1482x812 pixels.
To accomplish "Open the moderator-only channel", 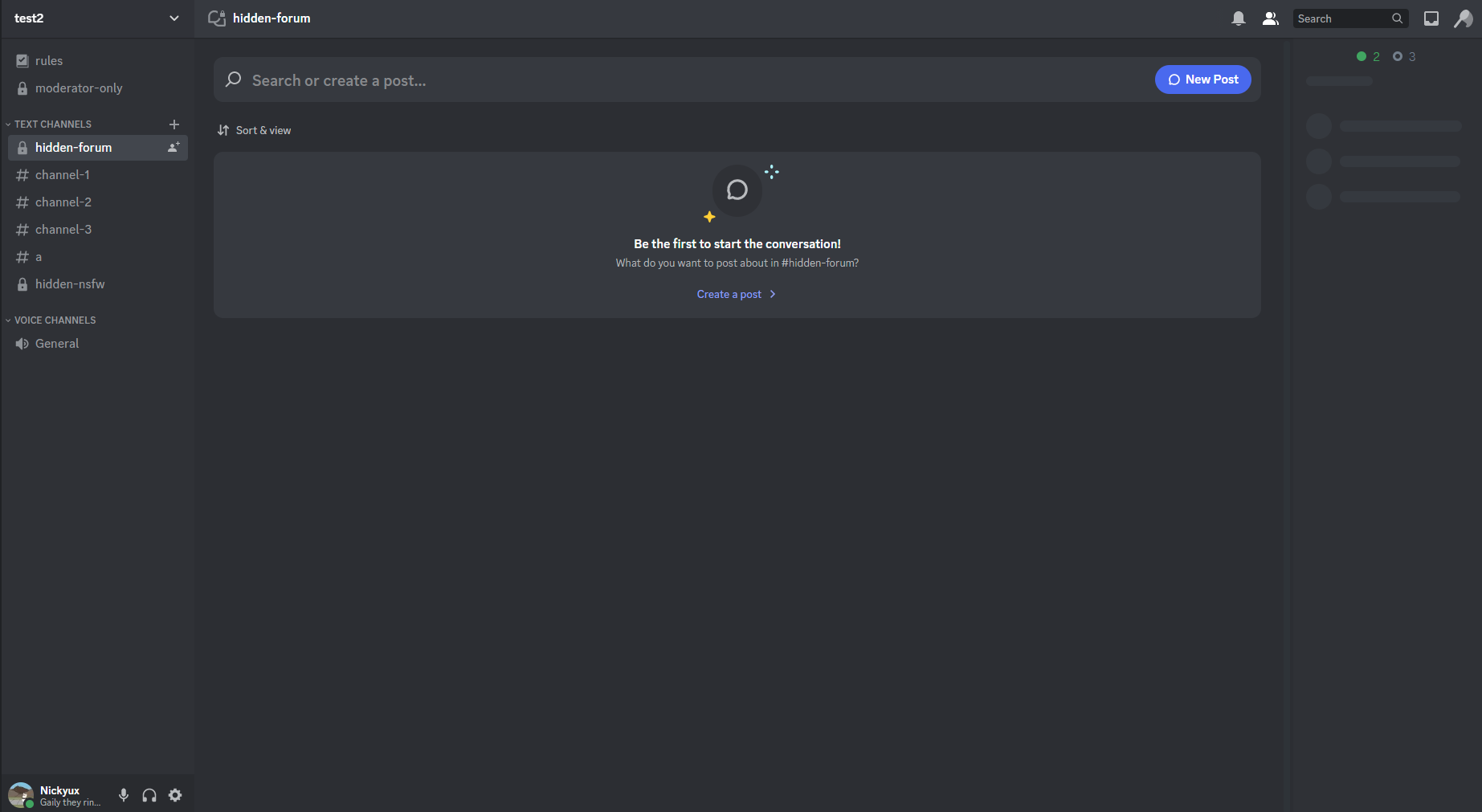I will tap(97, 88).
